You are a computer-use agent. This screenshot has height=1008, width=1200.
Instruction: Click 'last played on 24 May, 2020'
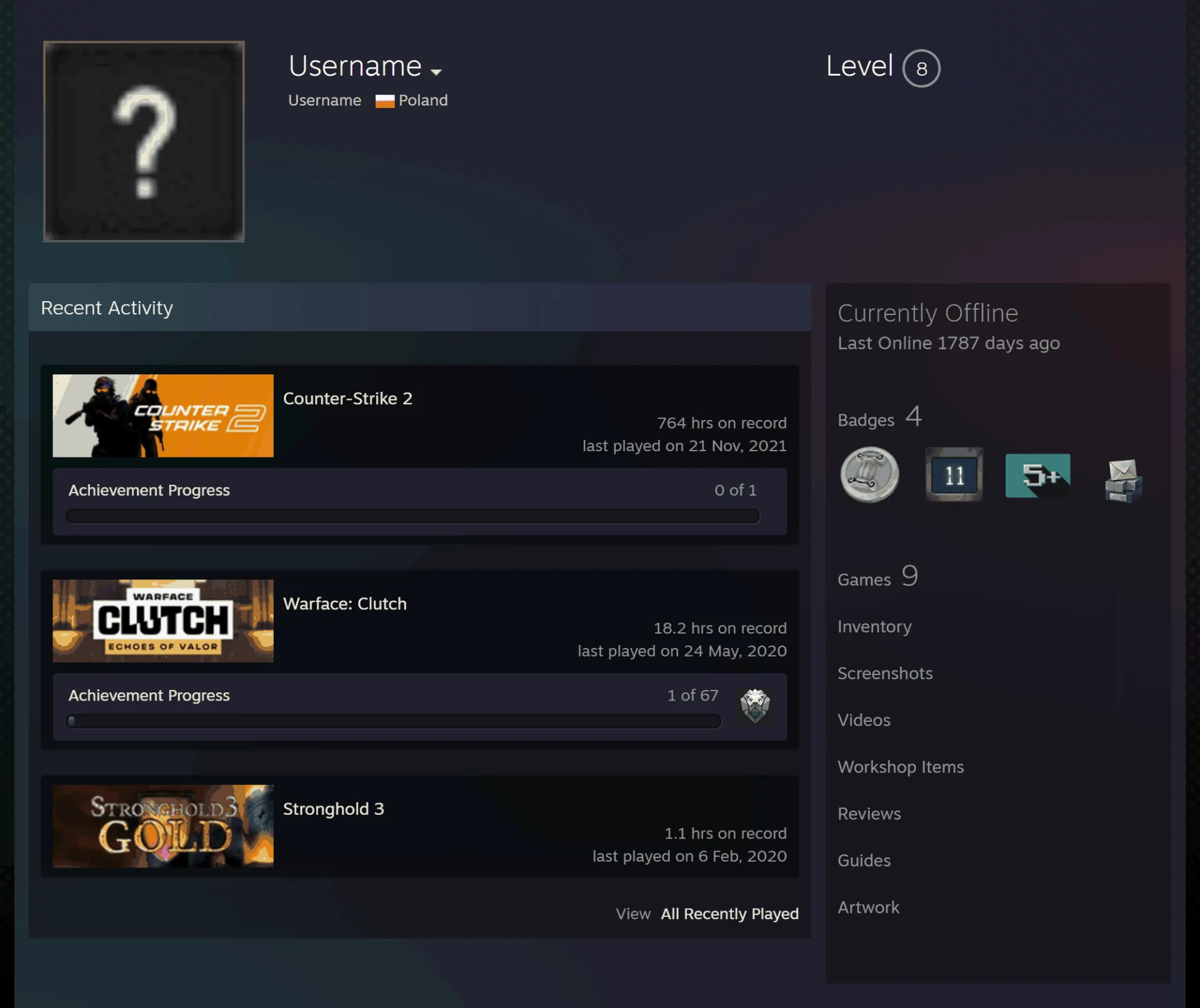(682, 651)
